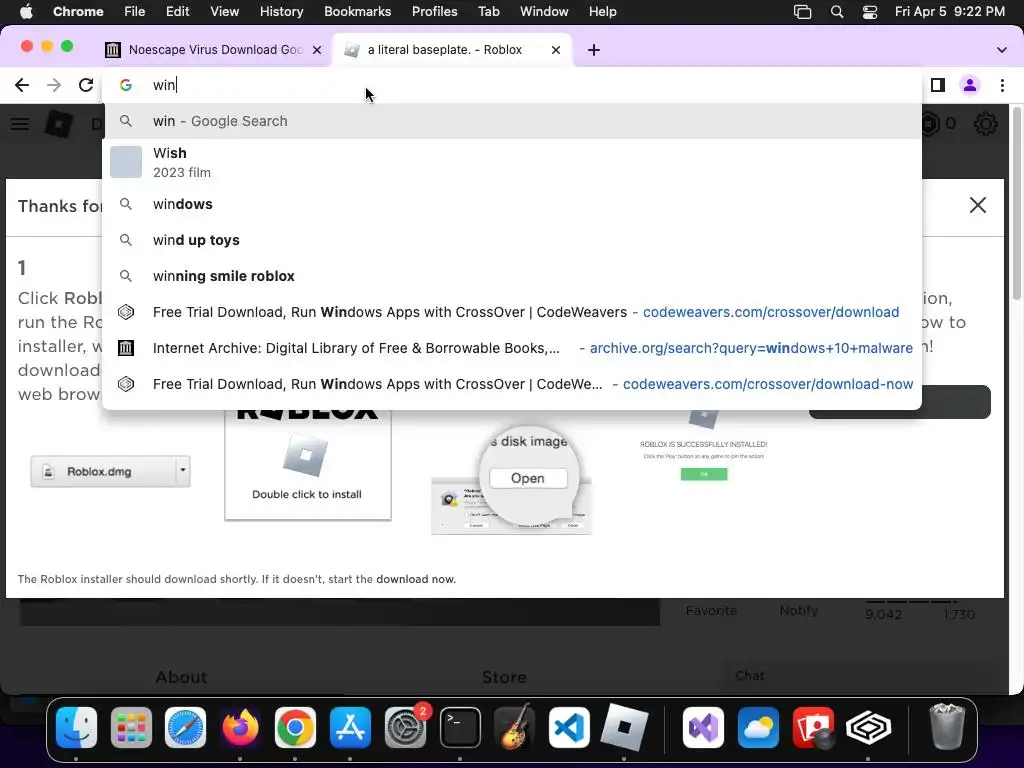
Task: Open macOS Spotlight search icon
Action: 837,12
